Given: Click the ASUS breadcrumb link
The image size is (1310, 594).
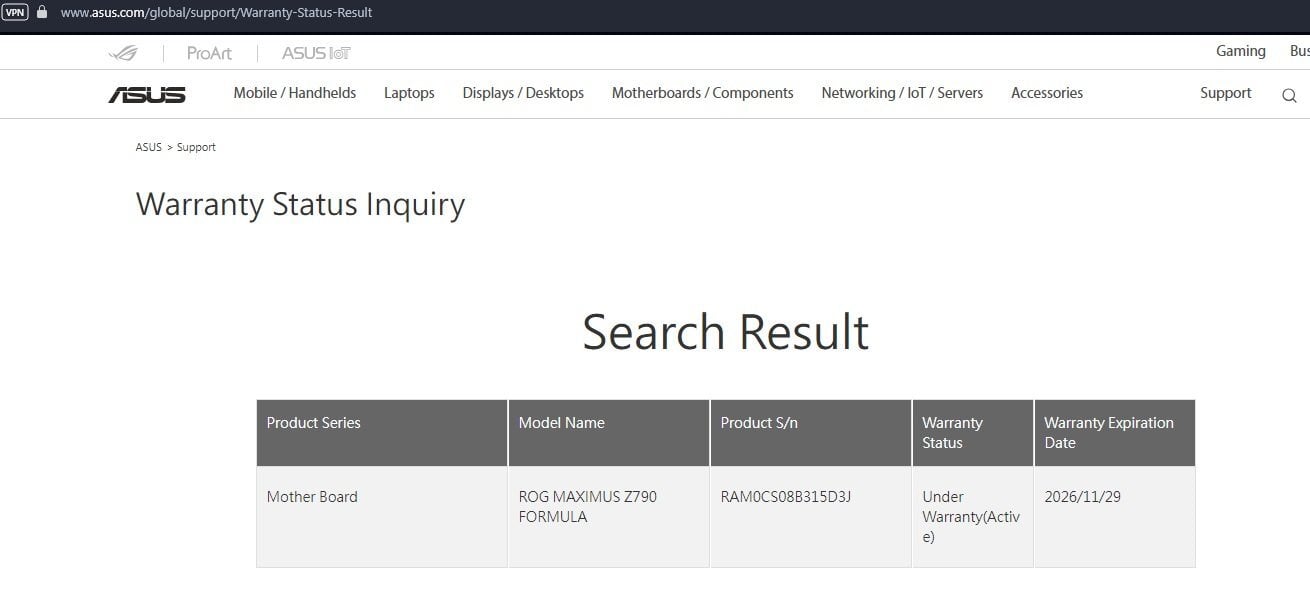Looking at the screenshot, I should (149, 147).
